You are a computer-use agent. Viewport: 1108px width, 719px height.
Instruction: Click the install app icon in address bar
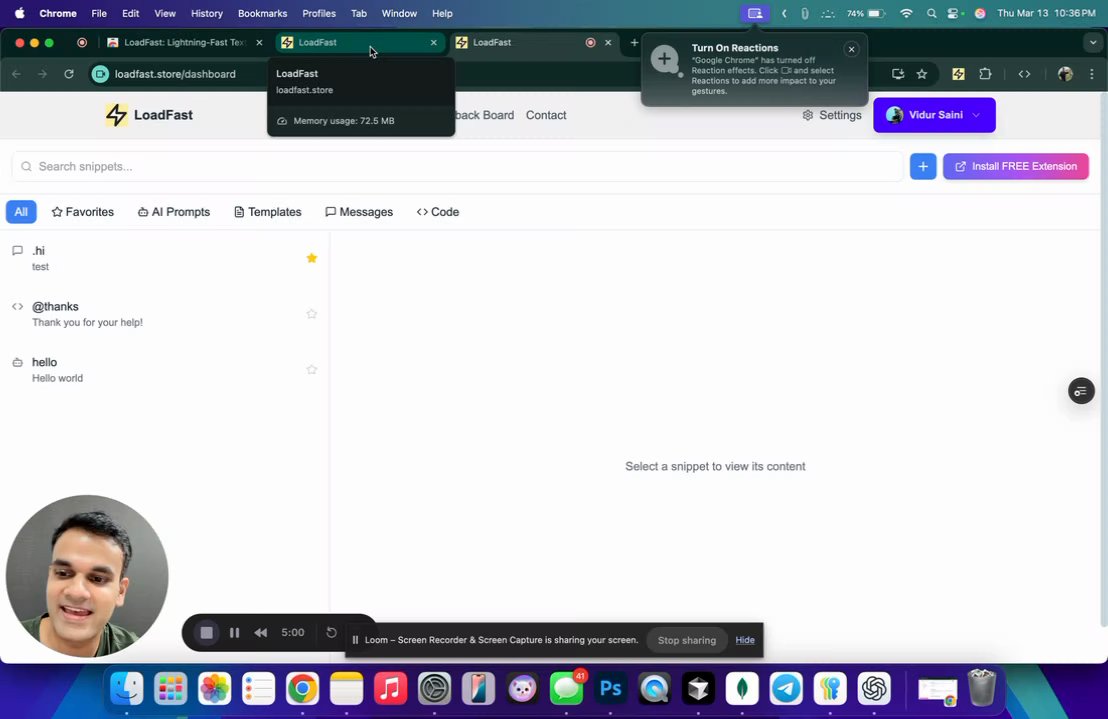pyautogui.click(x=898, y=74)
